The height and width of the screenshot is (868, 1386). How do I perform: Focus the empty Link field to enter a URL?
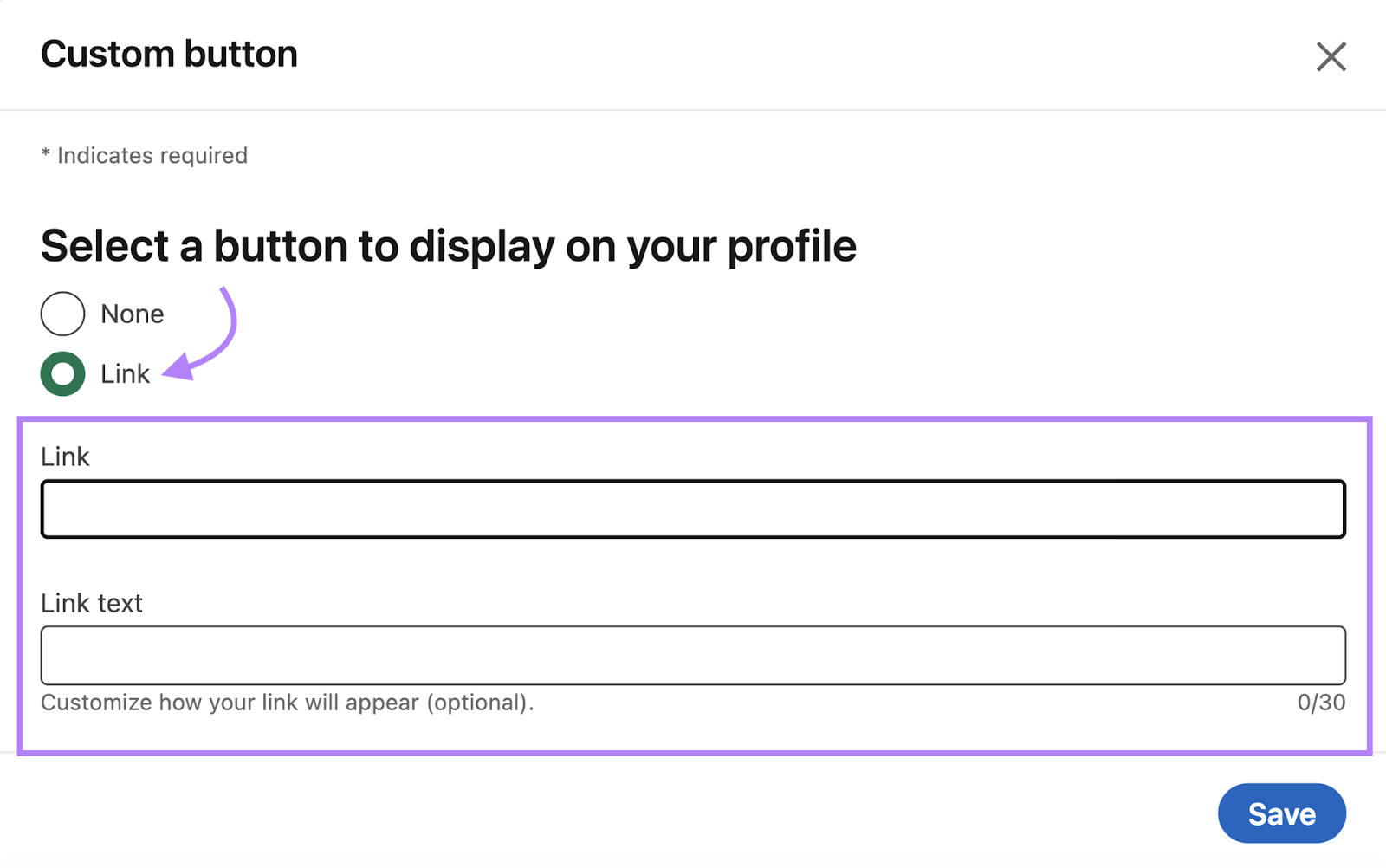tap(691, 508)
